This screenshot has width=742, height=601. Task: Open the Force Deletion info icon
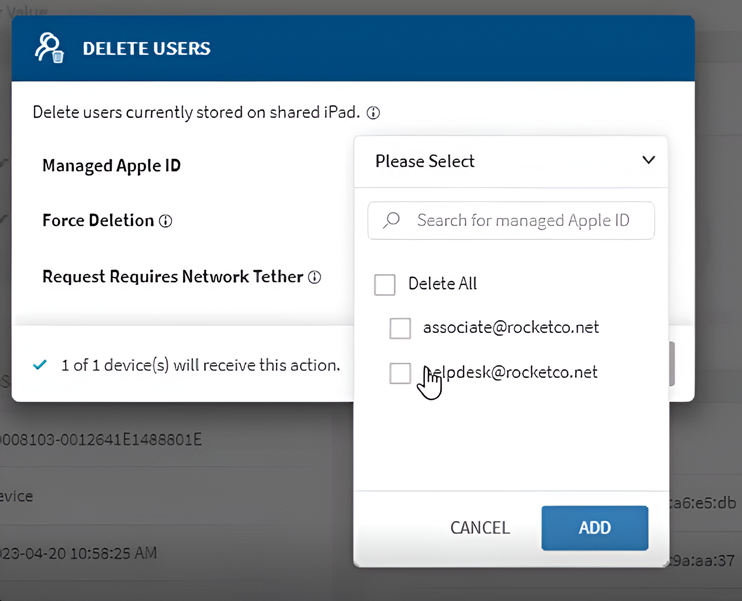166,221
